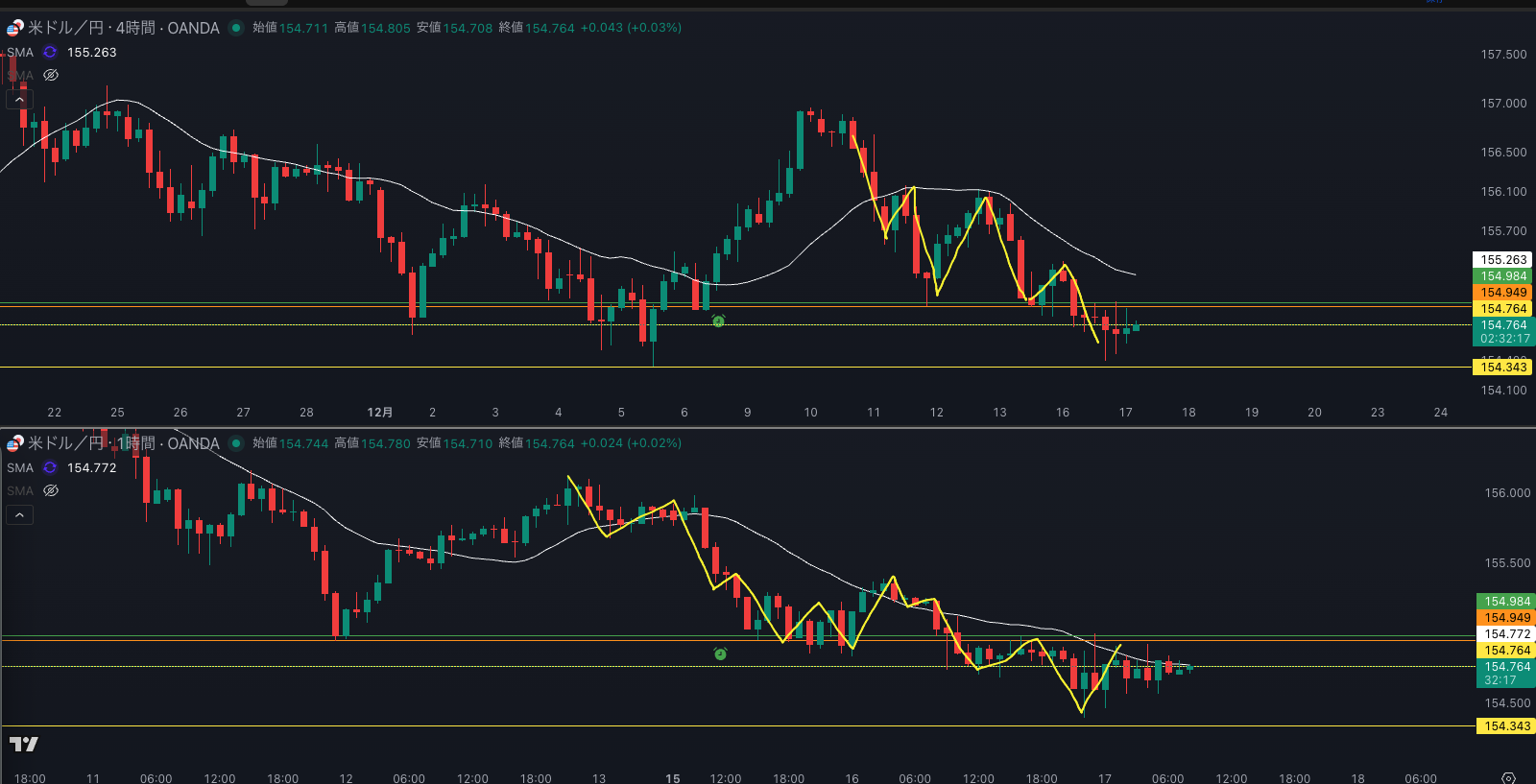This screenshot has width=1536, height=784.
Task: Click the SMA refresh icon beside 154.772
Action: pos(50,468)
